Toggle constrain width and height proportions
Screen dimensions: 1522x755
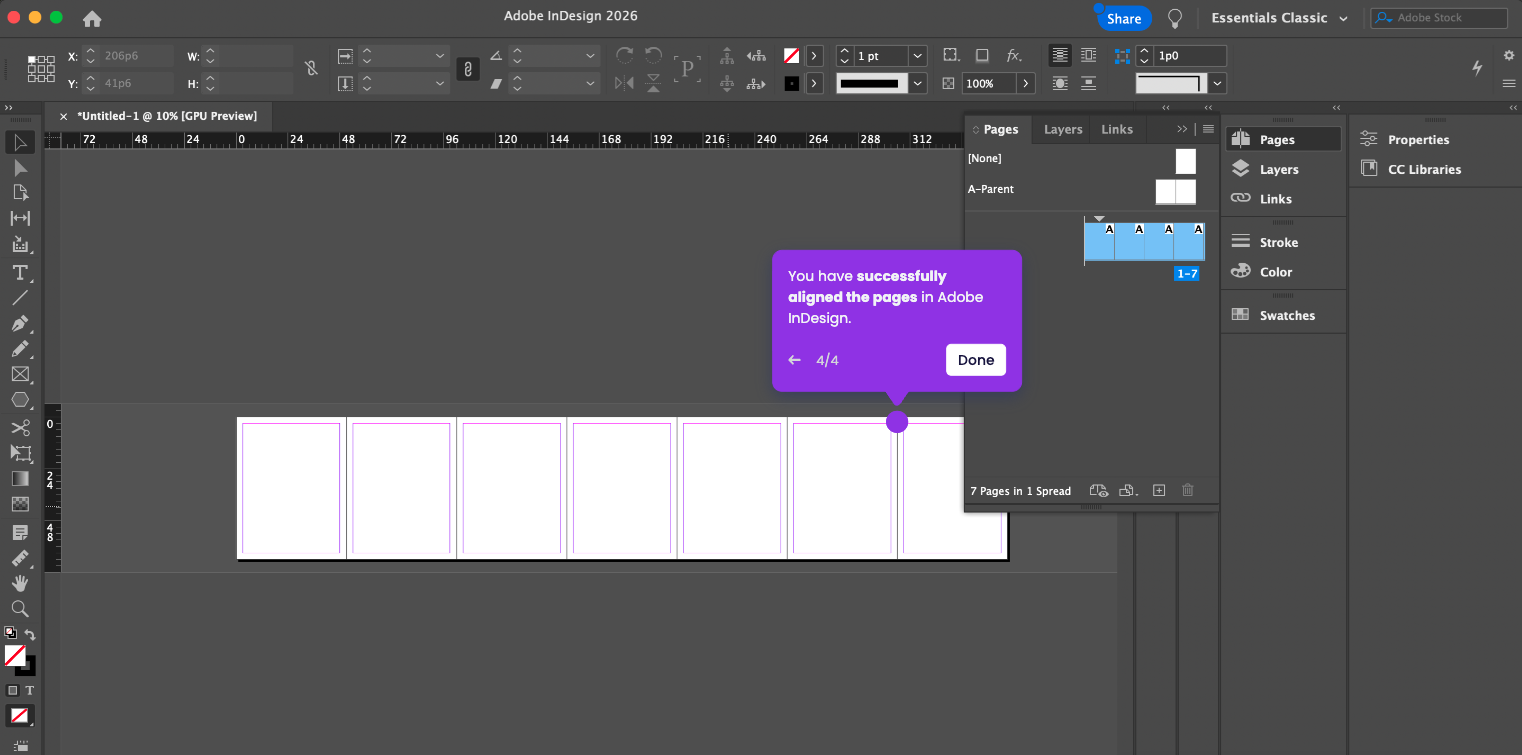point(311,69)
